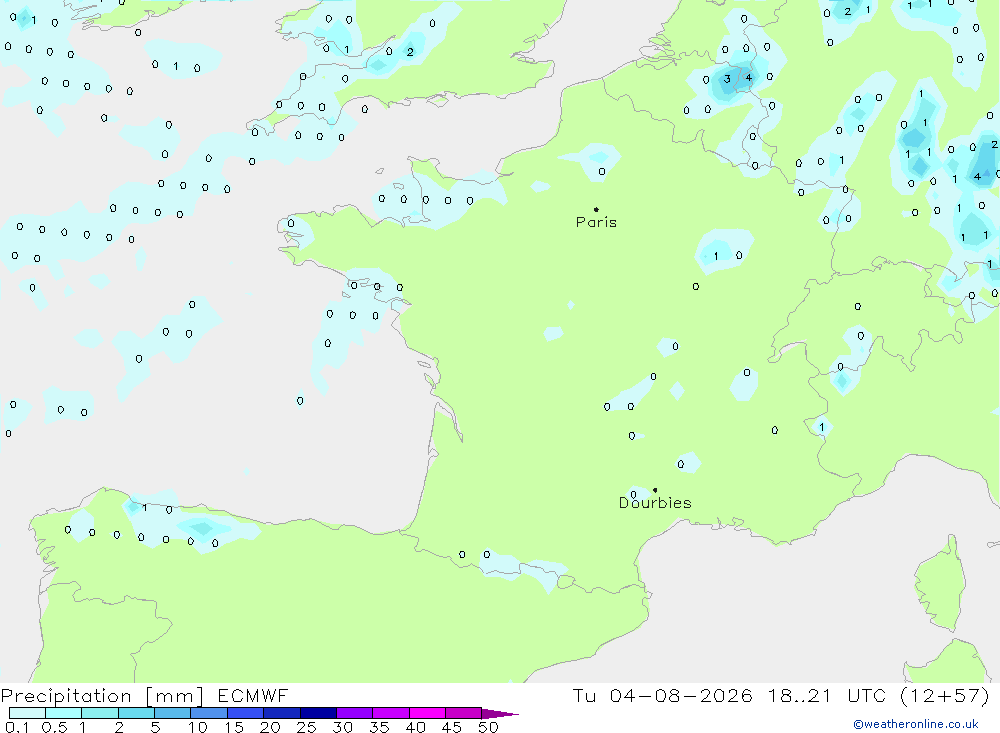1000x733 pixels.
Task: Select the lightest cyan legend swatch after 0.1
Action: pos(27,713)
